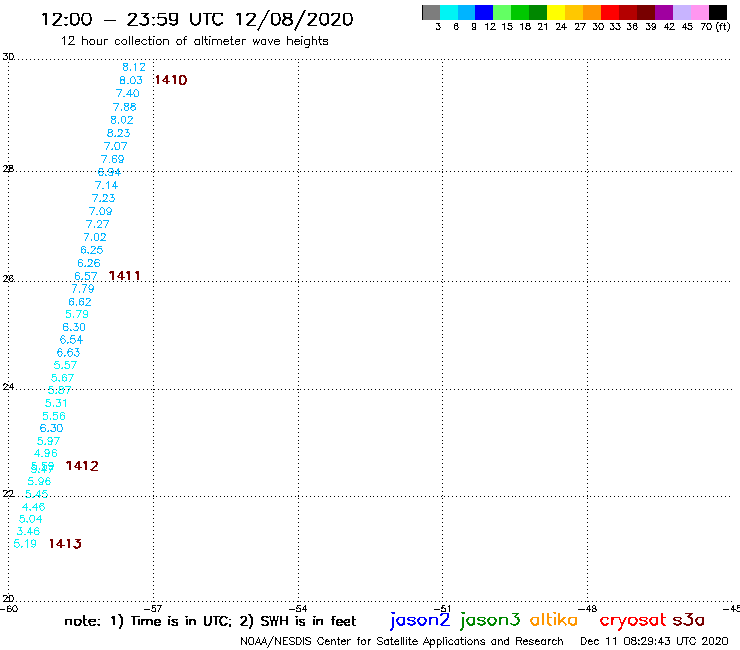Click the note about UTC and SWH feet
Image resolution: width=740 pixels, height=650 pixels.
(210, 621)
